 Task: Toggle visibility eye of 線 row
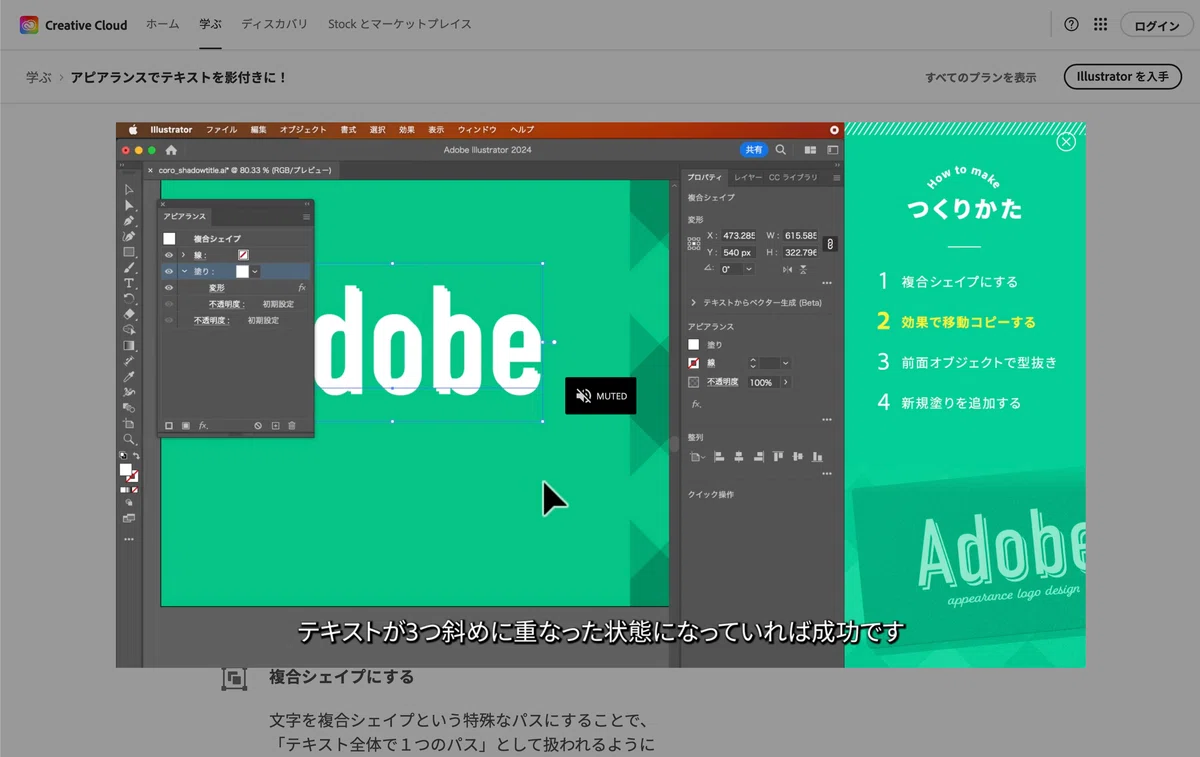click(x=169, y=255)
